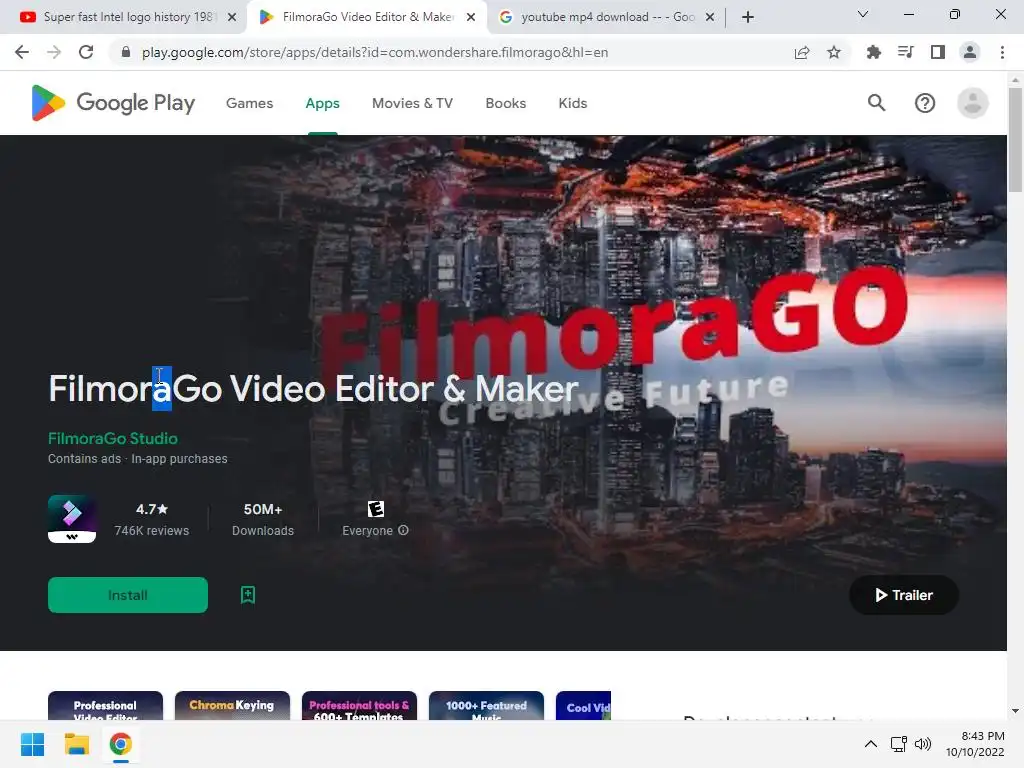Open Chrome profile menu
The height and width of the screenshot is (768, 1024).
(x=970, y=52)
